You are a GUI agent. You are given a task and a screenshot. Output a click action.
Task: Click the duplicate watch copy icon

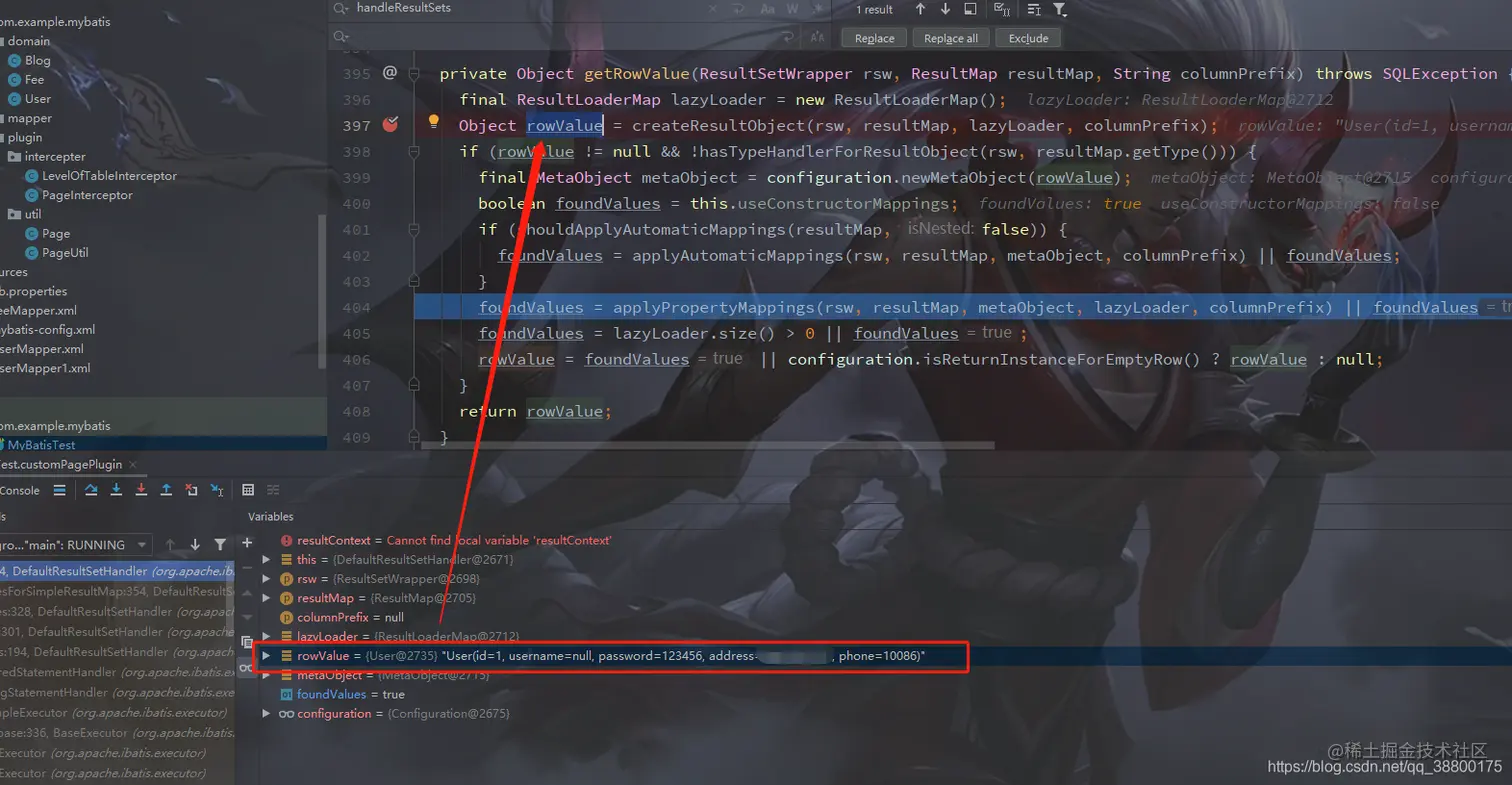247,642
